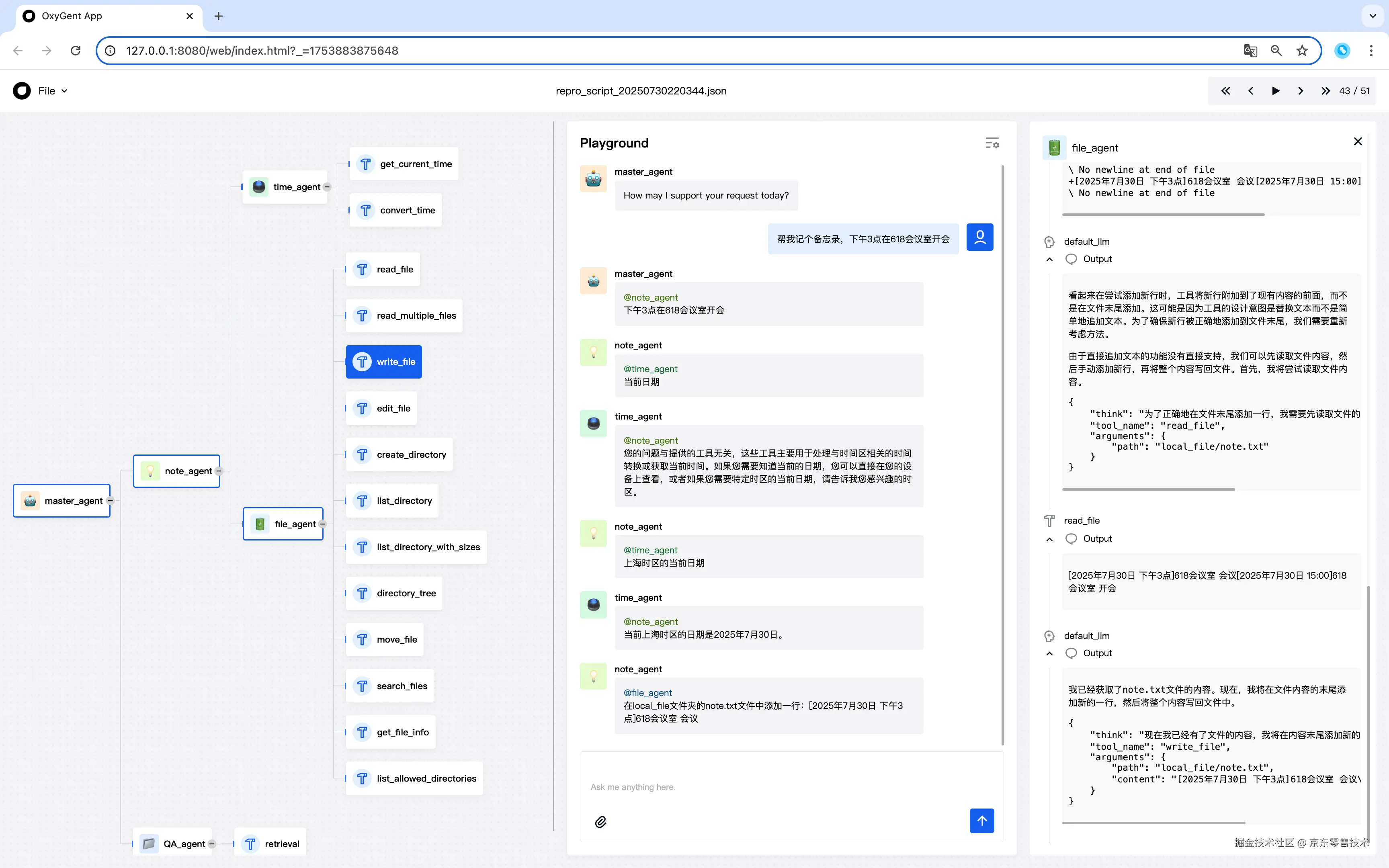
Task: Click the @file_agent mention link
Action: click(x=647, y=693)
